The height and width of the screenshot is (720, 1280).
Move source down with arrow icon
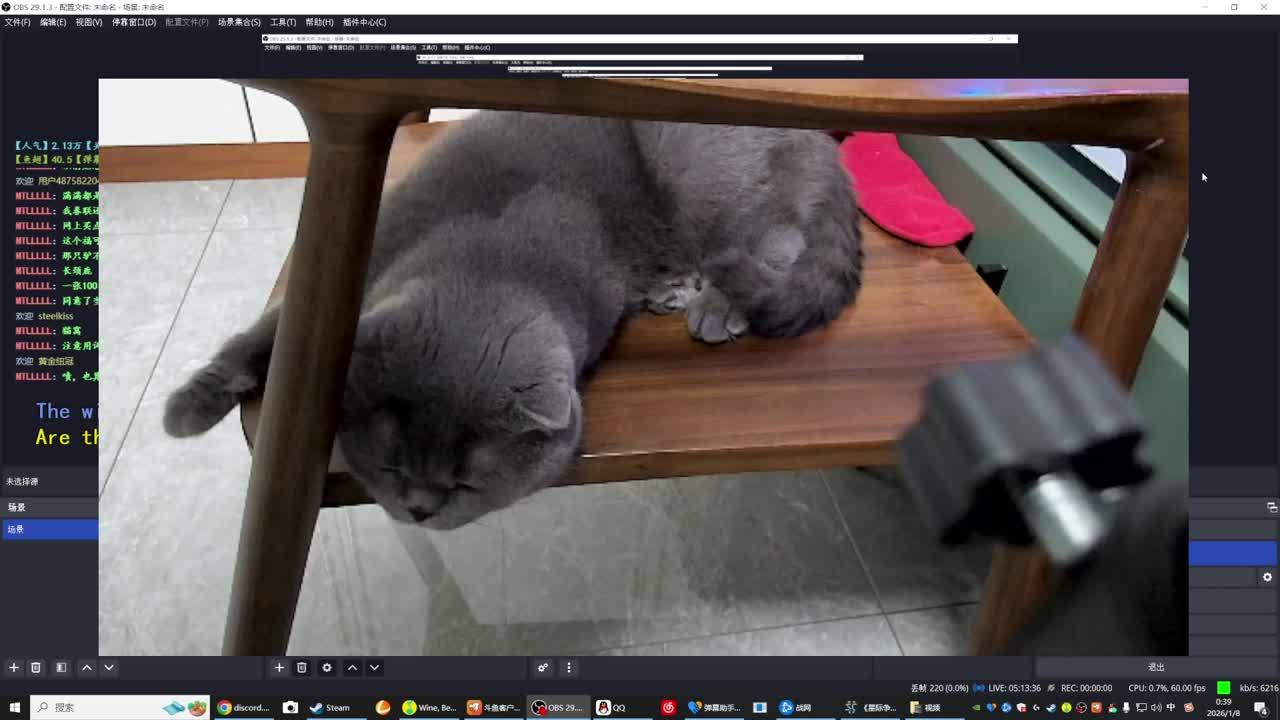(x=374, y=667)
